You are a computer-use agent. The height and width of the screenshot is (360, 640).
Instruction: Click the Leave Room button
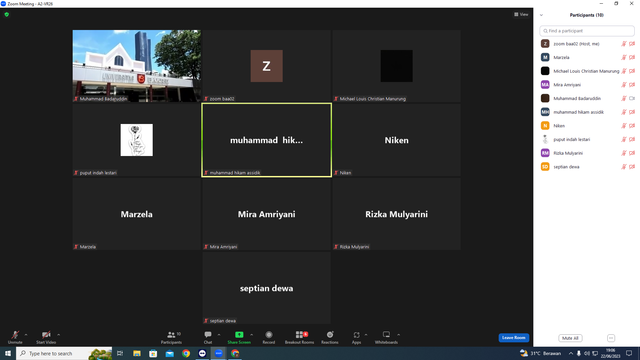pyautogui.click(x=513, y=338)
